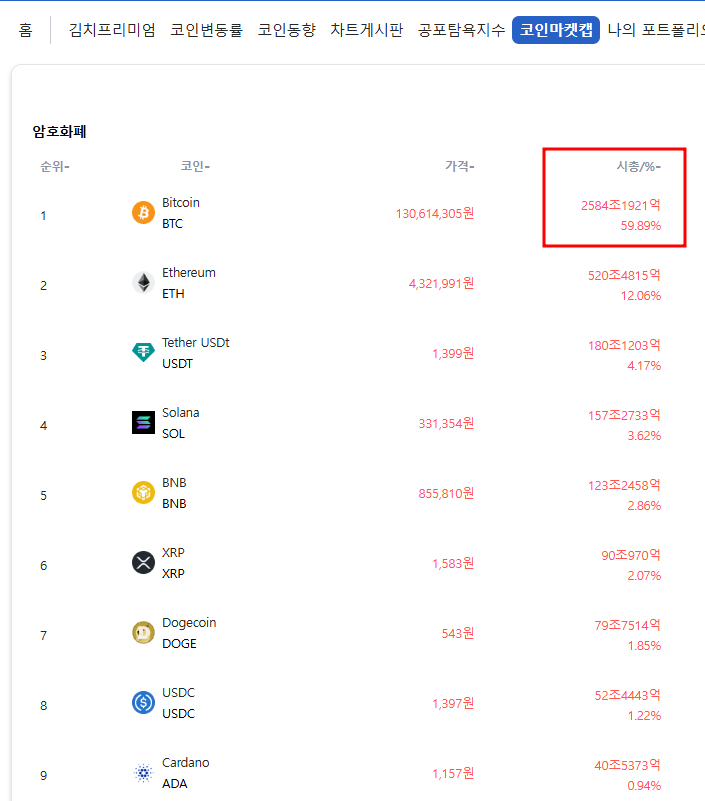Viewport: 705px width, 801px height.
Task: Sort by 순위 column header
Action: pyautogui.click(x=55, y=166)
